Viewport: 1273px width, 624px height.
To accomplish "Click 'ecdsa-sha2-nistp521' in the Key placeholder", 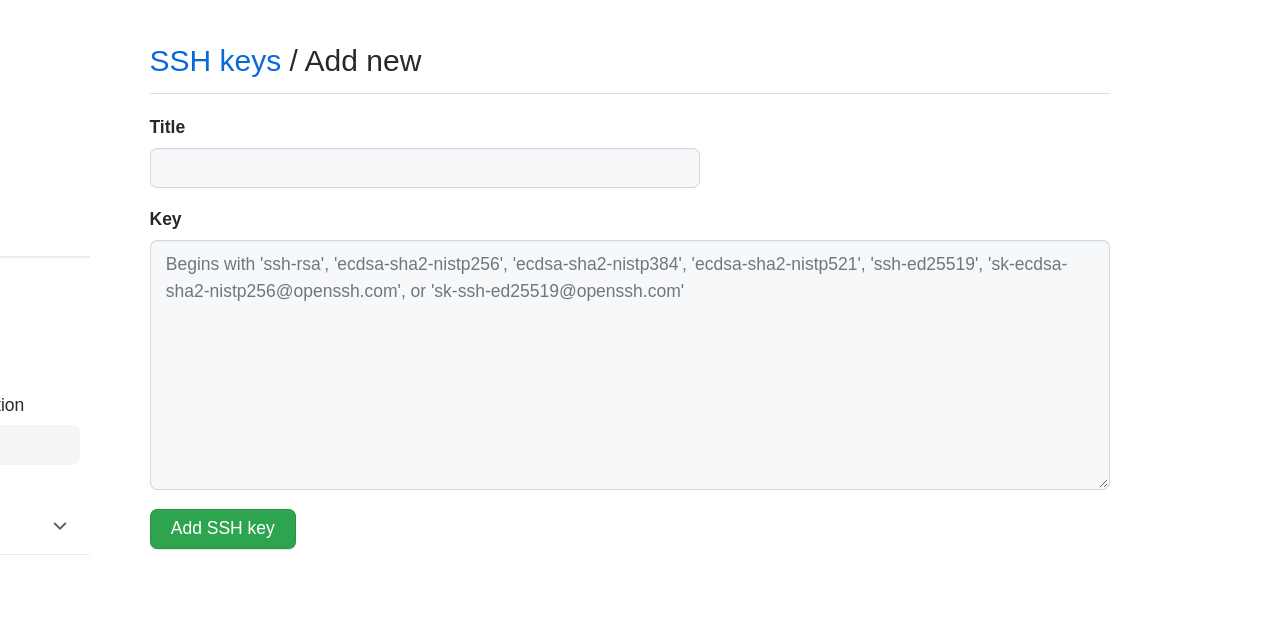I will click(x=776, y=264).
